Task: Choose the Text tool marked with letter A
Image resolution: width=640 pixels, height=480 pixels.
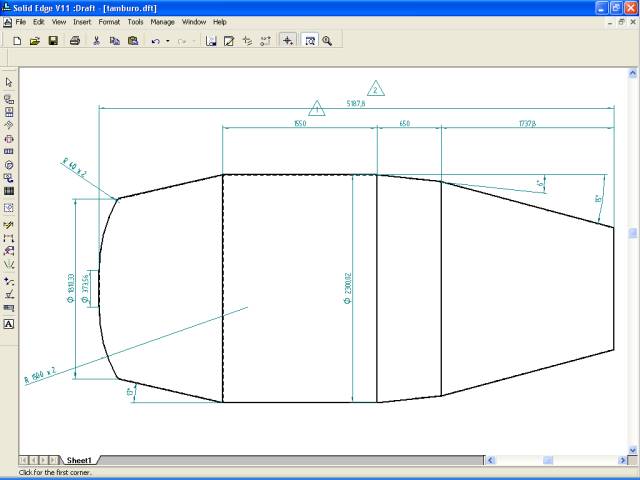Action: [x=9, y=324]
